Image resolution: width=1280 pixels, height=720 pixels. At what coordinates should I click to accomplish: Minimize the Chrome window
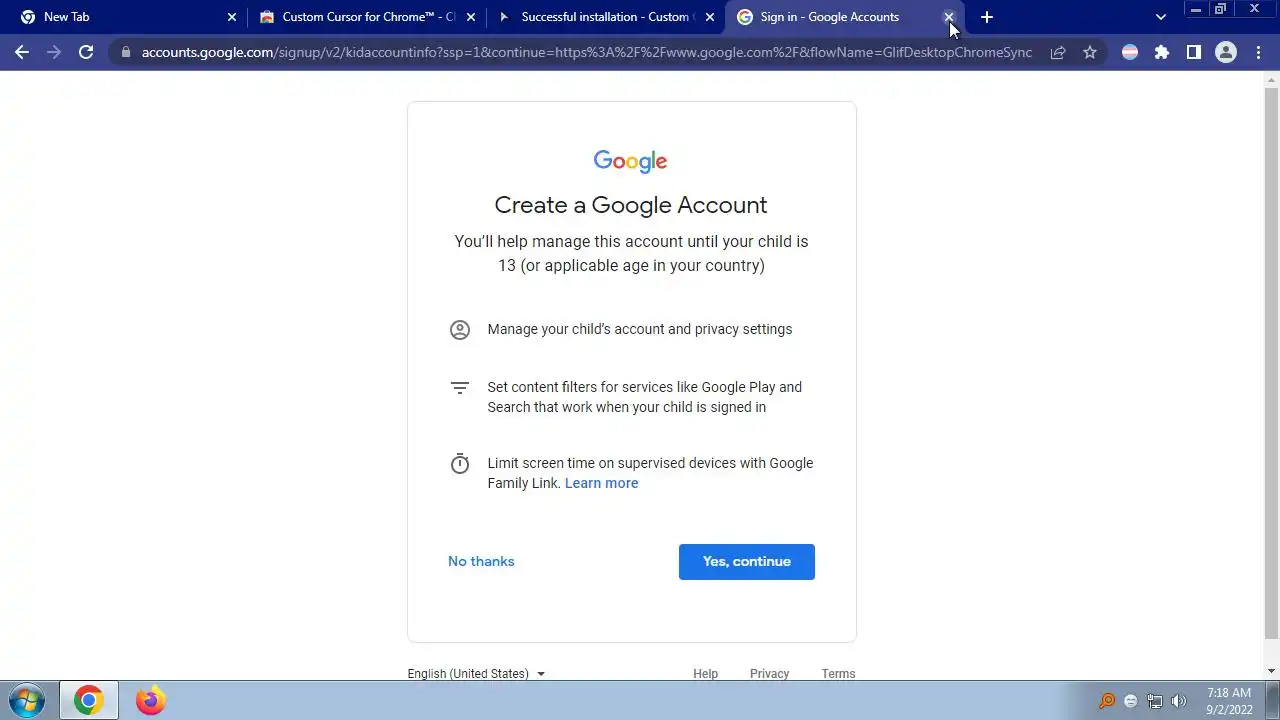(x=1195, y=10)
